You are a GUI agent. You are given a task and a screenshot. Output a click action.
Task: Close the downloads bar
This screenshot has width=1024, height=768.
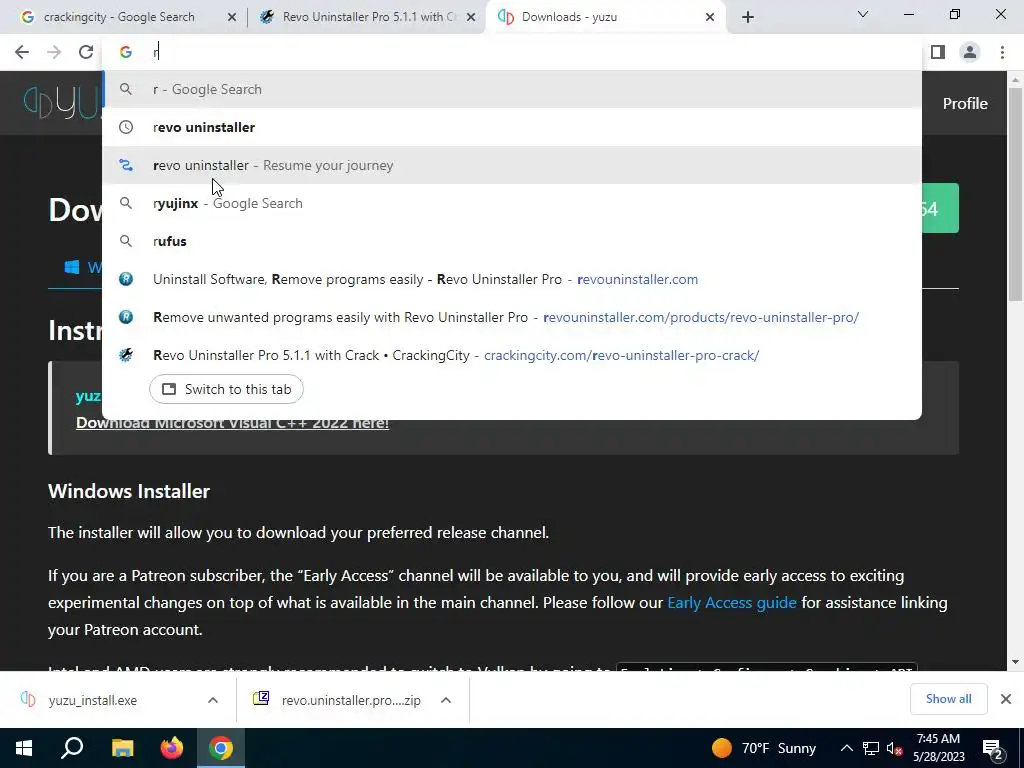pos(1006,699)
